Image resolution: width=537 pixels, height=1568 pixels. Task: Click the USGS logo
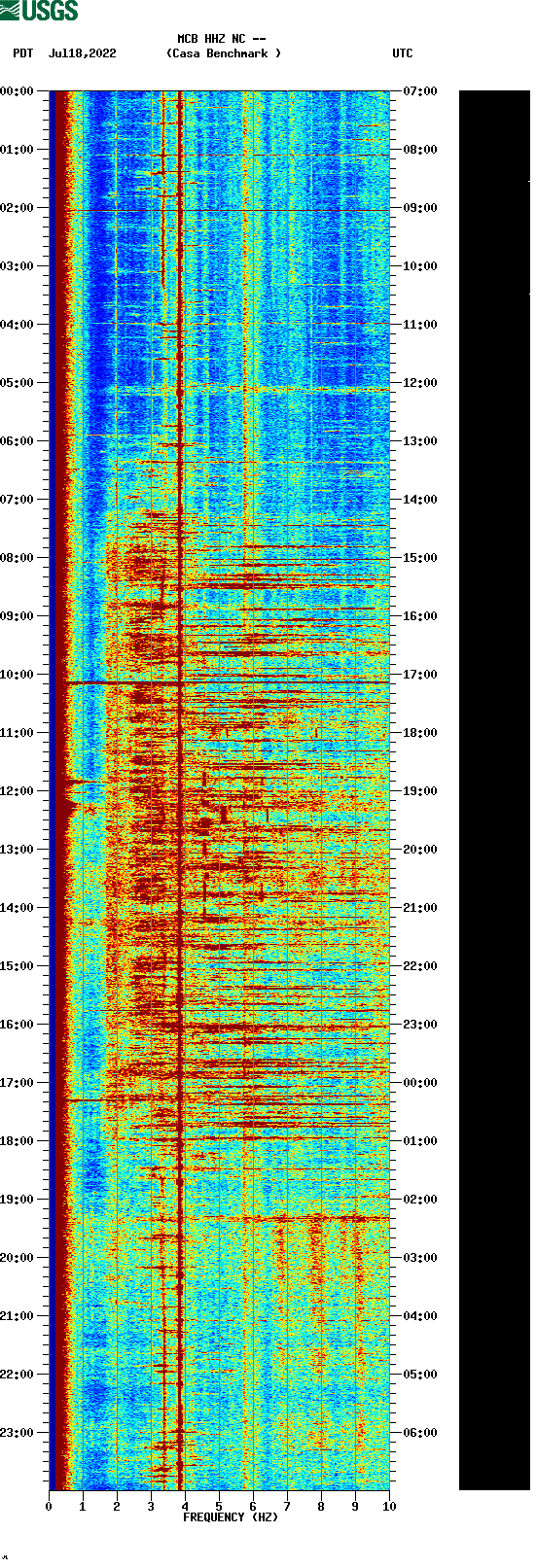tap(39, 11)
